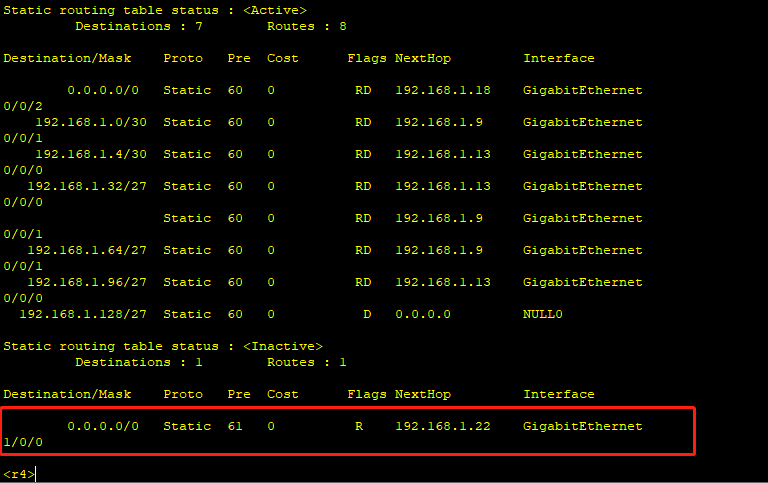Click the 'Destination/Mask' header of the Active table
768x483 pixels.
pyautogui.click(x=67, y=58)
